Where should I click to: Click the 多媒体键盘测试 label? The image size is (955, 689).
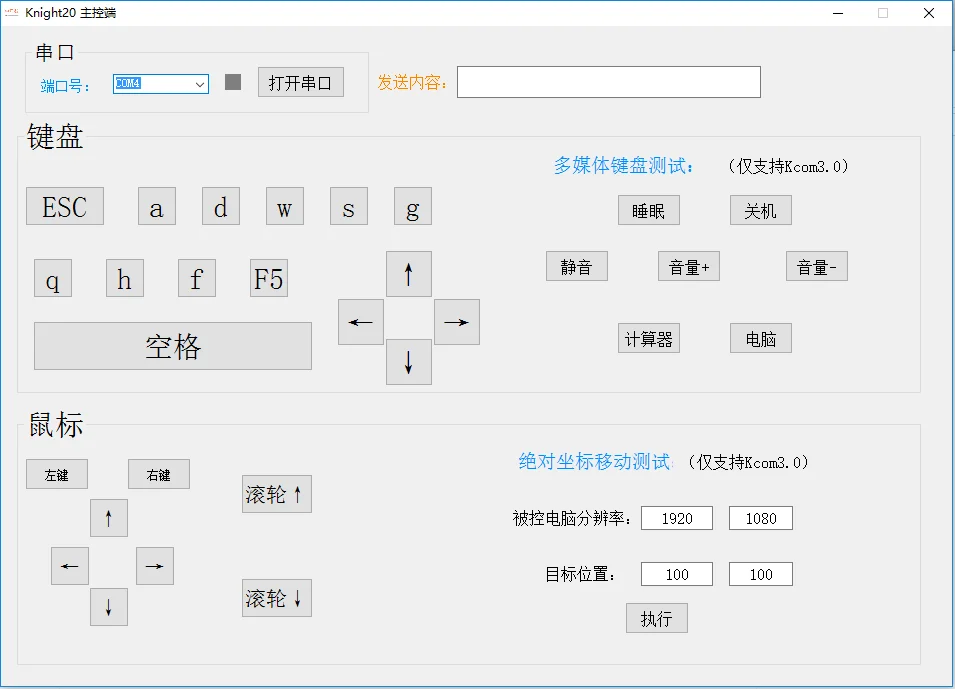pos(624,165)
